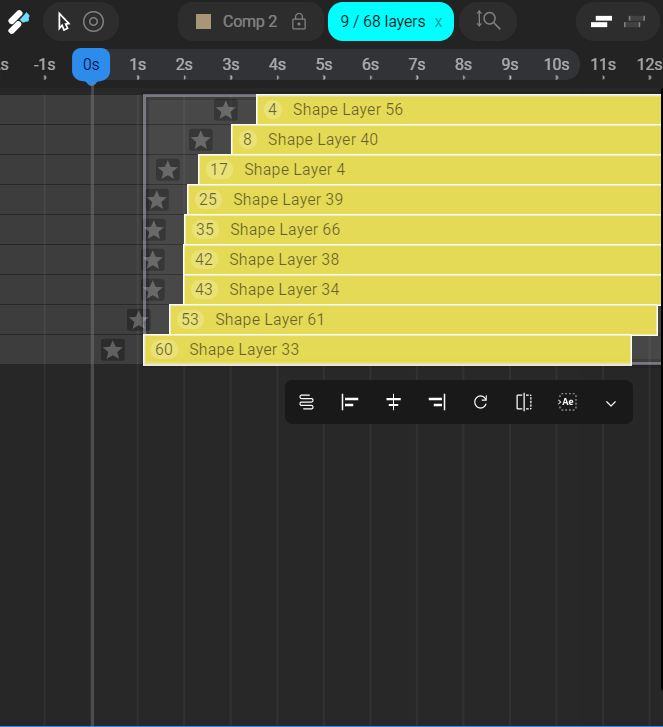Expand the floating toolbar chevron menu
The height and width of the screenshot is (727, 663).
(611, 403)
